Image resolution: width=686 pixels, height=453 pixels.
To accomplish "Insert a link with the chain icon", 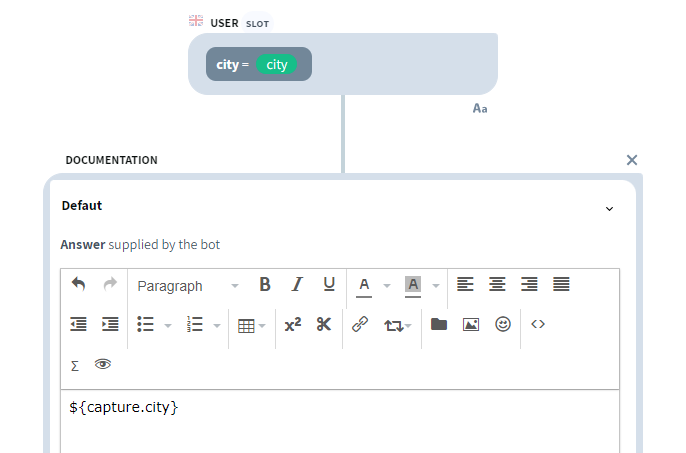I will [360, 324].
